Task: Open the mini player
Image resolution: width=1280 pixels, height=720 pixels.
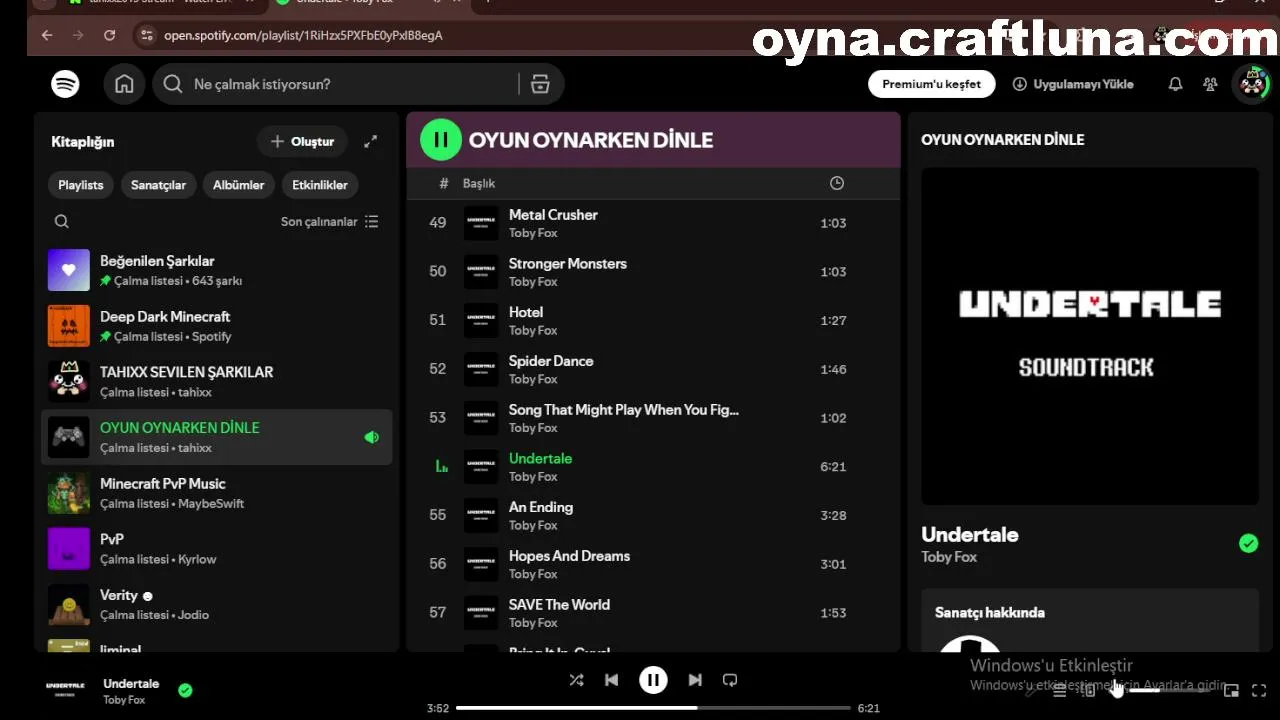Action: click(1231, 690)
